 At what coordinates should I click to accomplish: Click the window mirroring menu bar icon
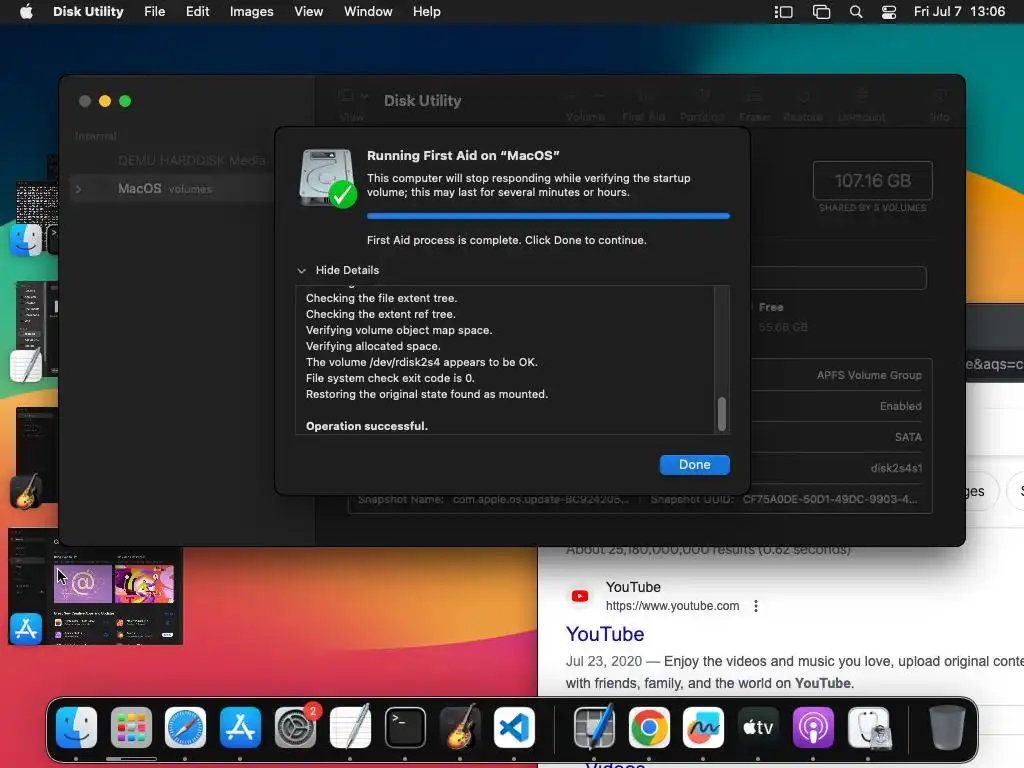pyautogui.click(x=821, y=12)
